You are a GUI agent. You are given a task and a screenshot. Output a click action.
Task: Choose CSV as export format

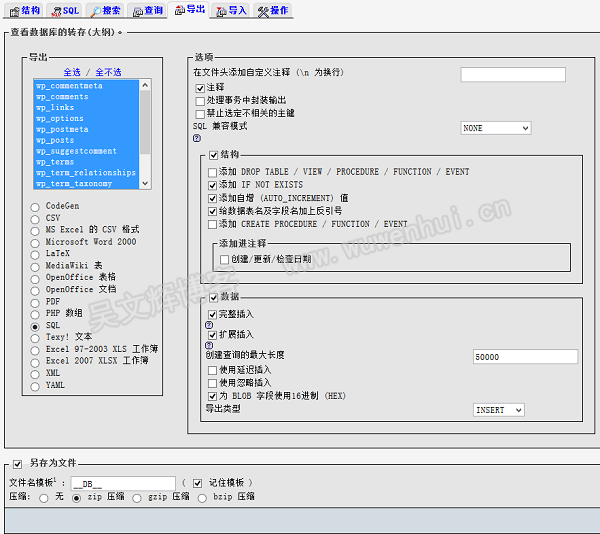tap(37, 217)
